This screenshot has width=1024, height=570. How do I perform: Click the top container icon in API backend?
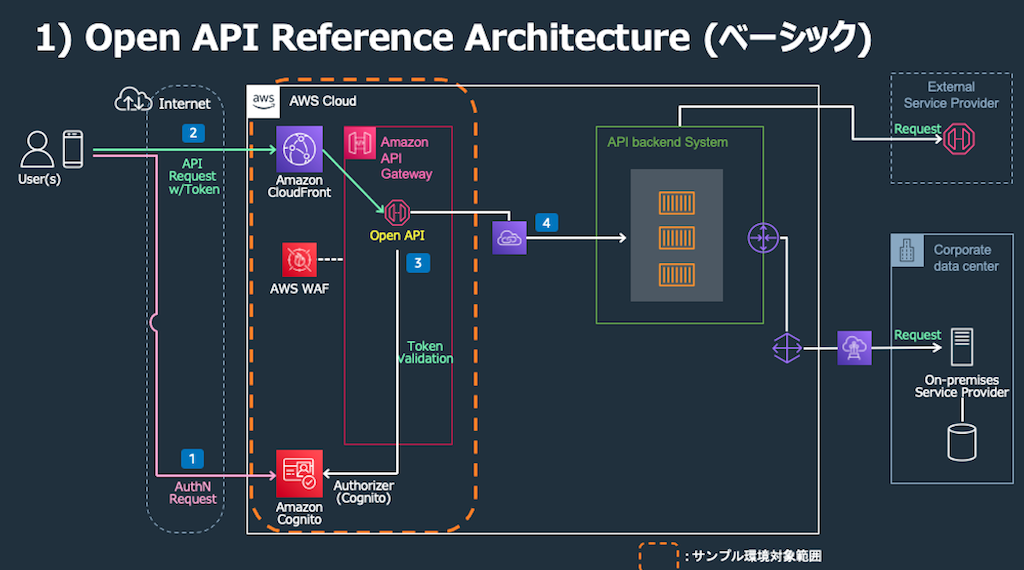click(x=677, y=203)
